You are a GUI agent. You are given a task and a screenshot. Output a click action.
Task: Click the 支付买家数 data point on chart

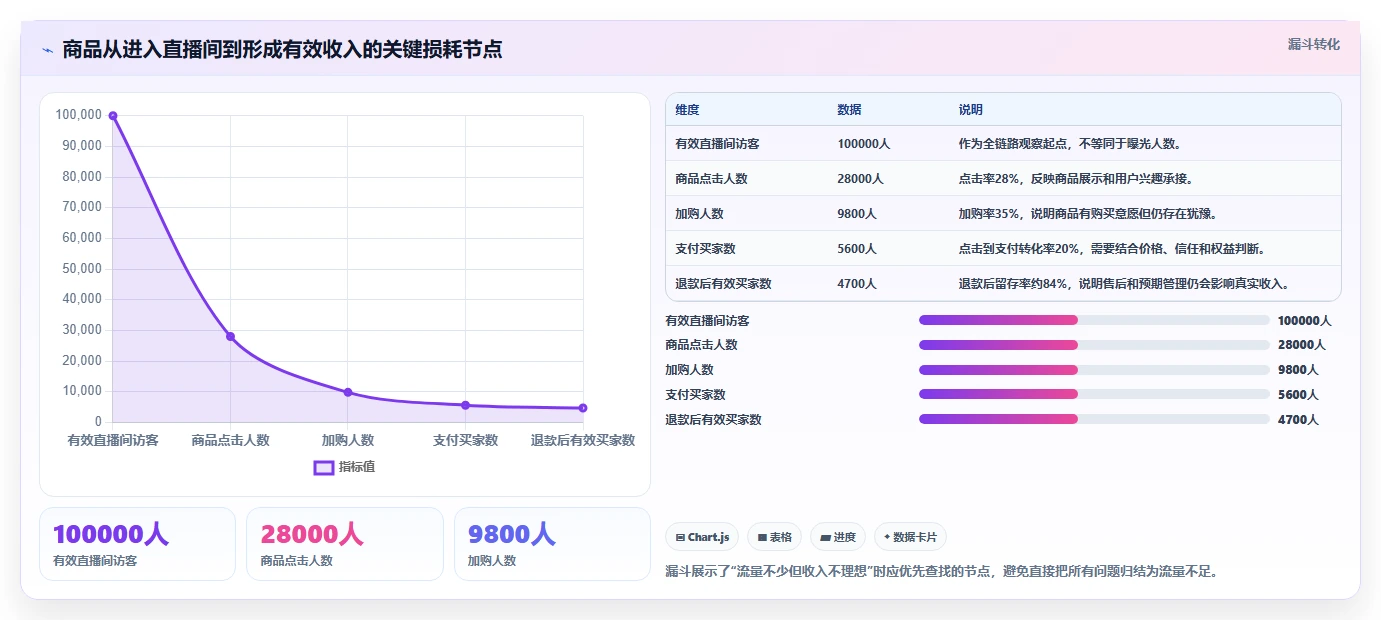465,405
